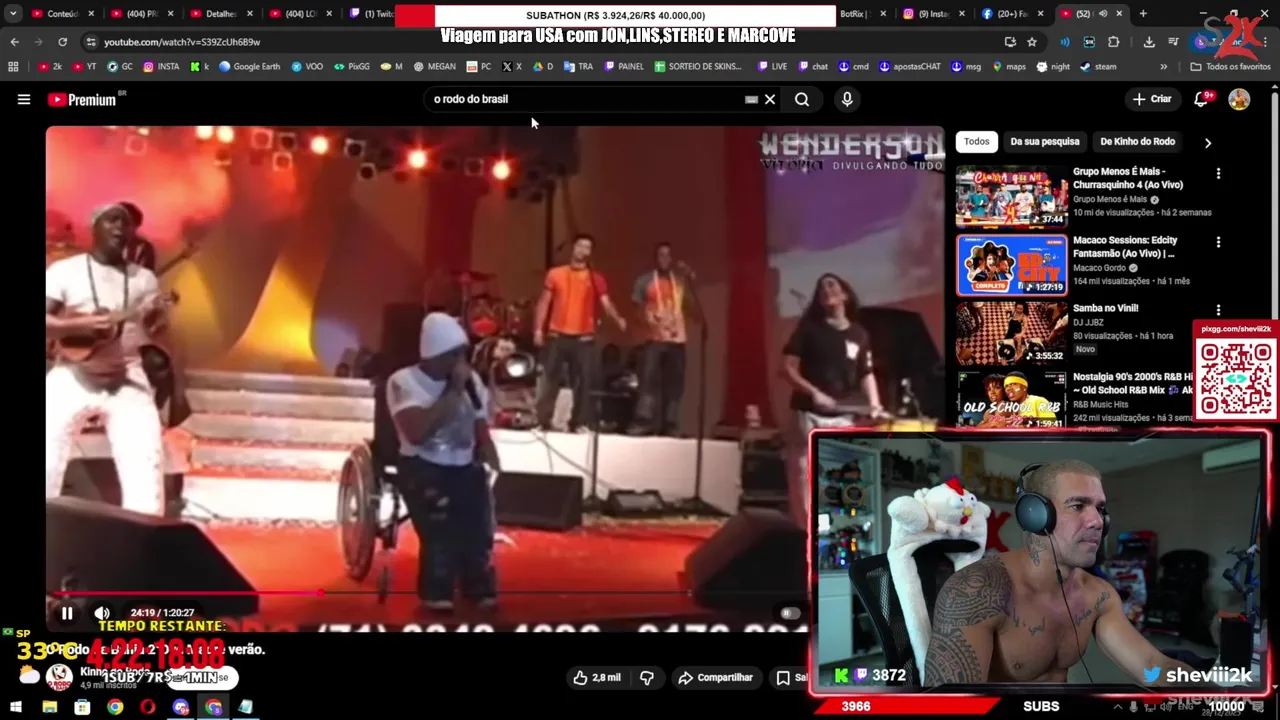The width and height of the screenshot is (1280, 720).
Task: Open YouTube notifications bell
Action: (1201, 99)
